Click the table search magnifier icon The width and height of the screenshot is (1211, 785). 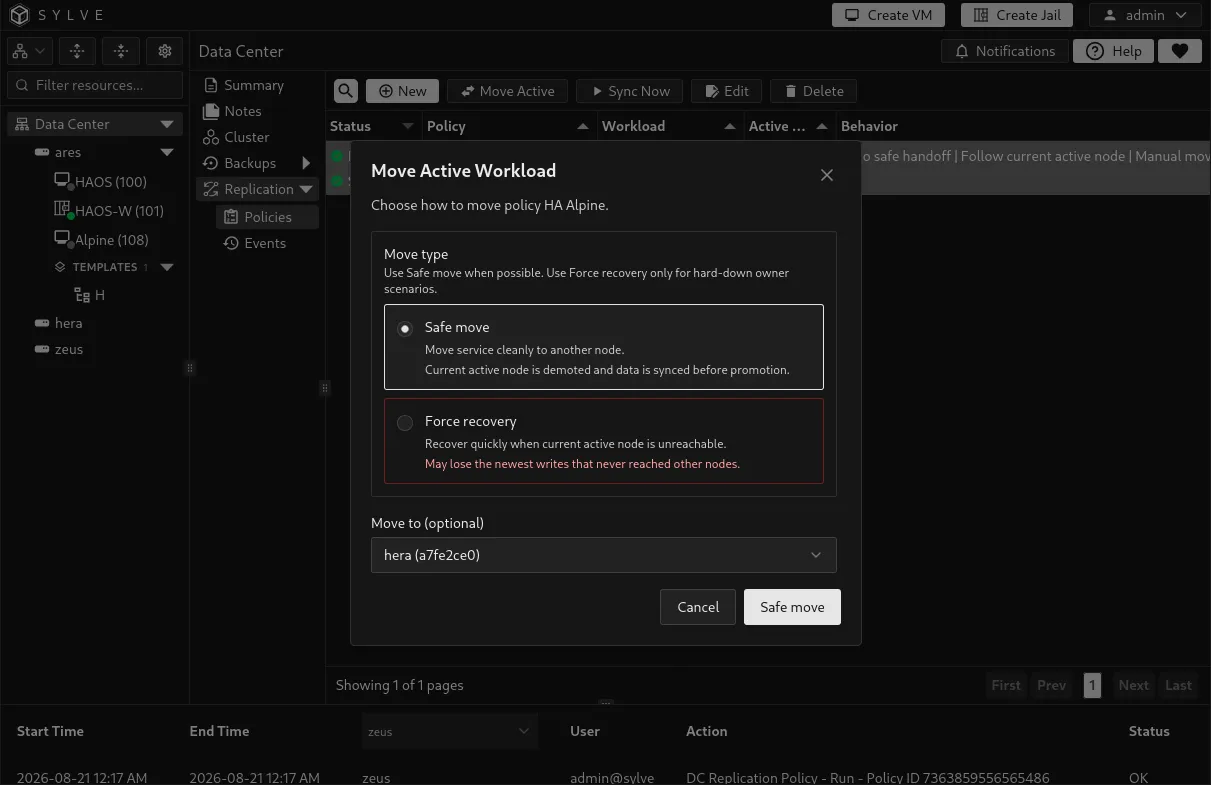click(x=346, y=91)
